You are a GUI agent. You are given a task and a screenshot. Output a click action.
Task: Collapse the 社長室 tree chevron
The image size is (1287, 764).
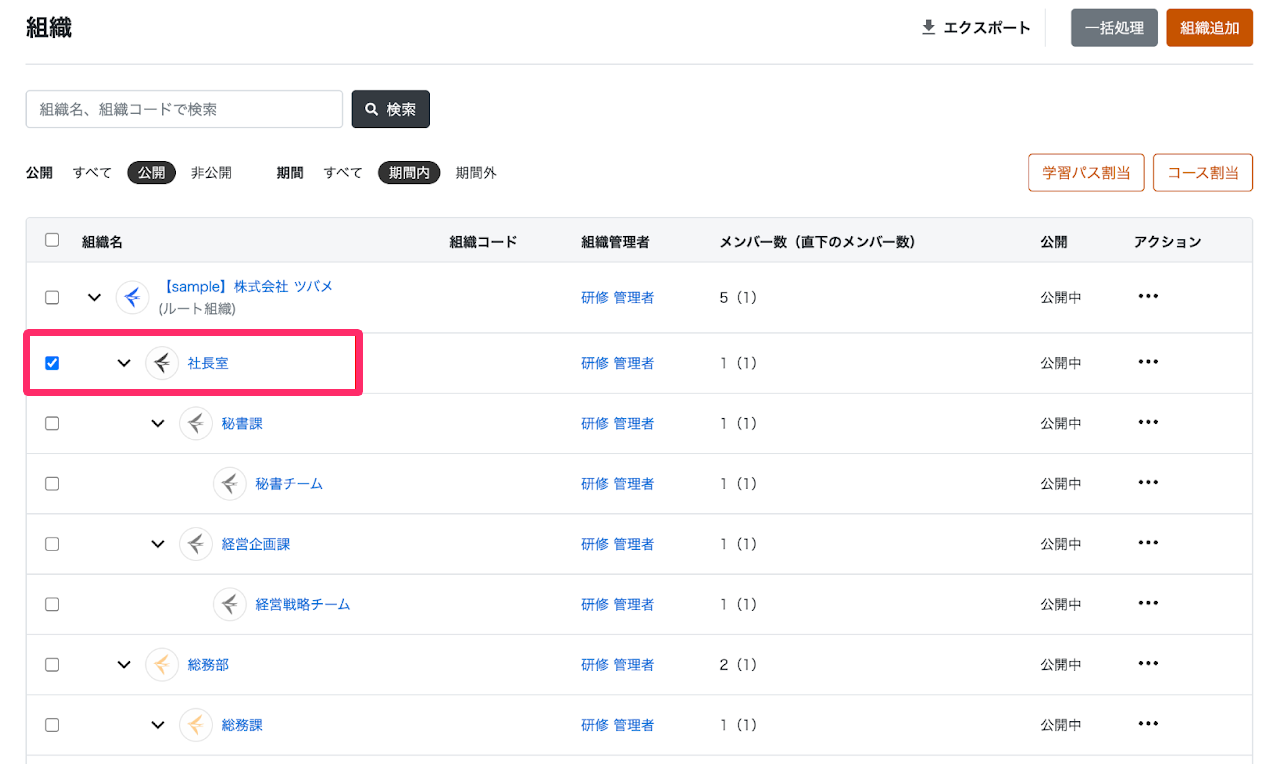point(124,363)
